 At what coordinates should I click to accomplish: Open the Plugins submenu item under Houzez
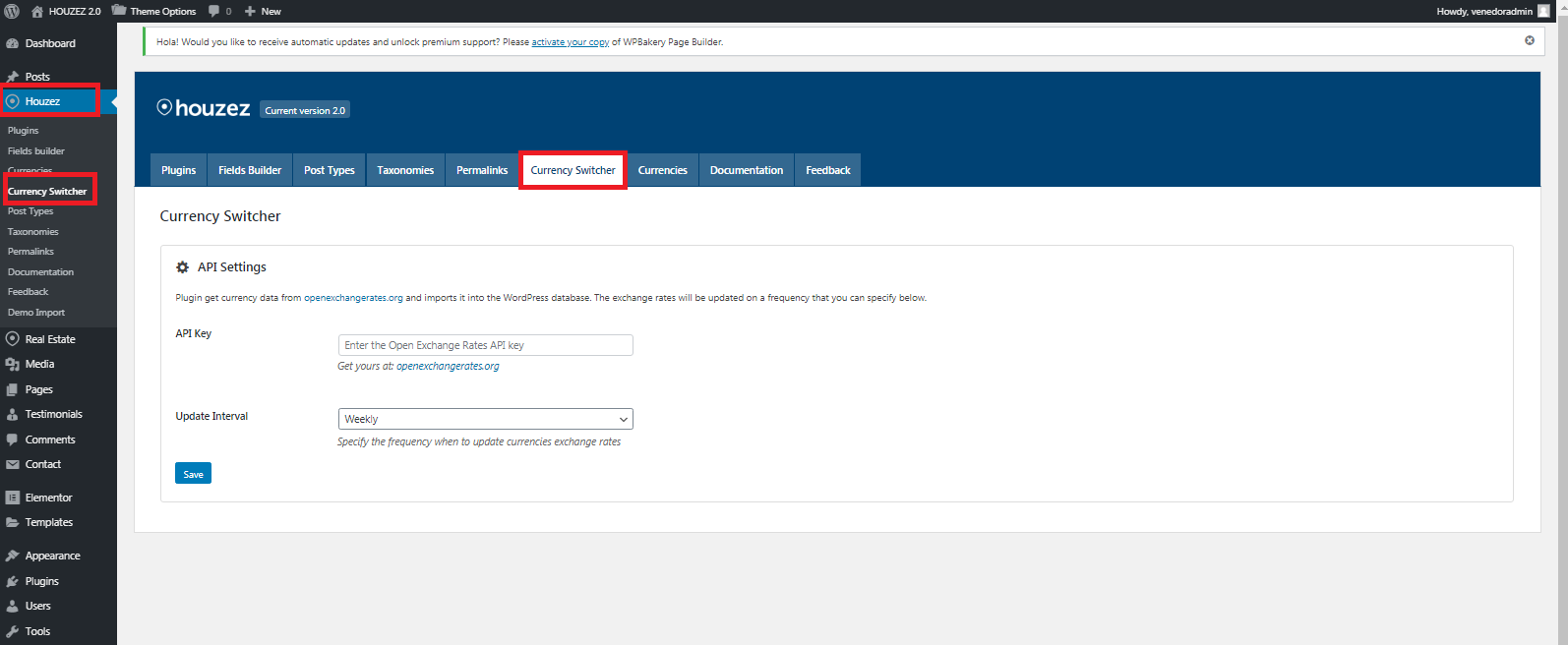24,131
